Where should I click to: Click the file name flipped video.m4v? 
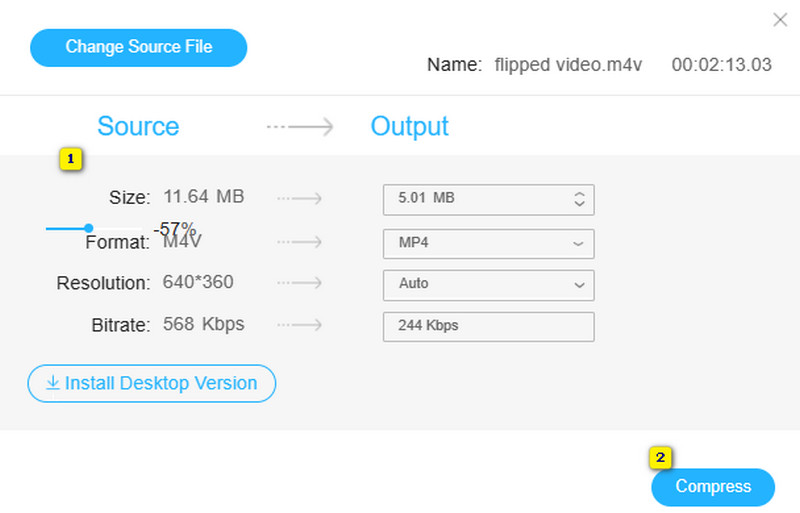(568, 65)
